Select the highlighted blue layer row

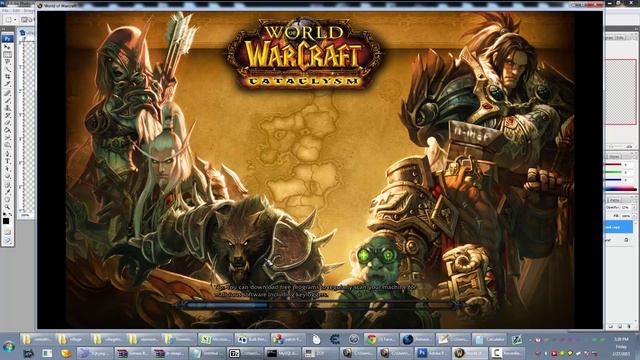pyautogui.click(x=618, y=227)
